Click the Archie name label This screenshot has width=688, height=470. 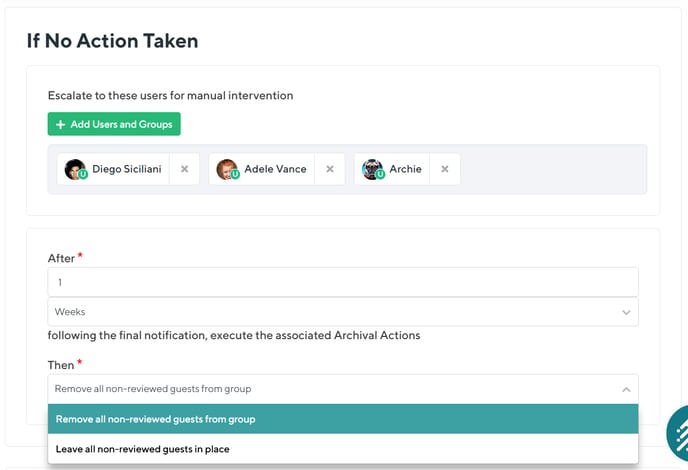pyautogui.click(x=405, y=169)
